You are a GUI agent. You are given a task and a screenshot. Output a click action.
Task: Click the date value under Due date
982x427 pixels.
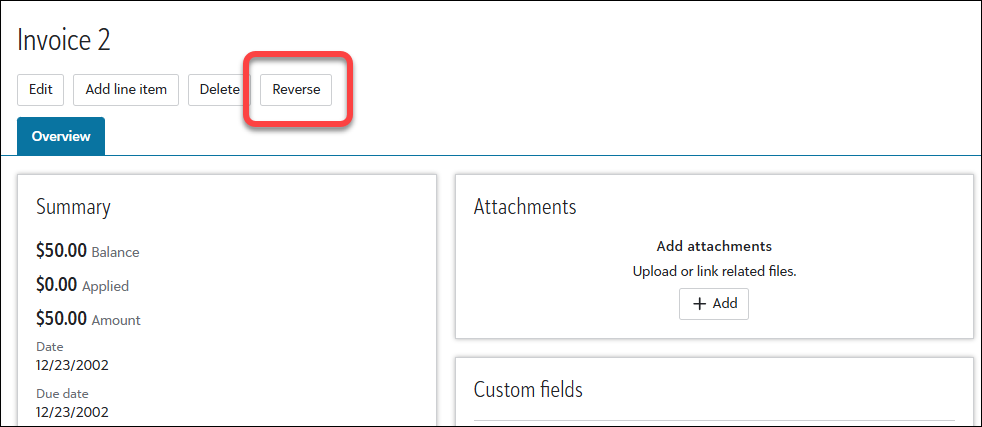pyautogui.click(x=72, y=411)
